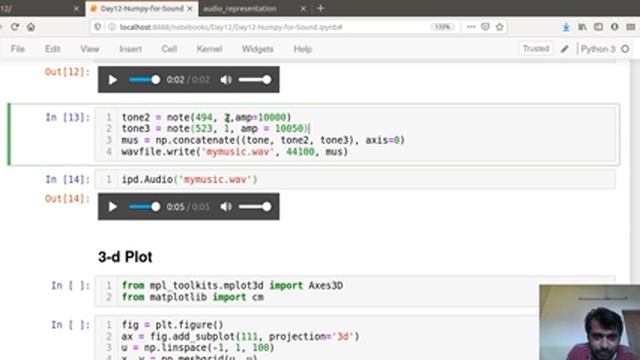Image resolution: width=640 pixels, height=360 pixels.
Task: Show site information icon in address bar
Action: coord(111,27)
